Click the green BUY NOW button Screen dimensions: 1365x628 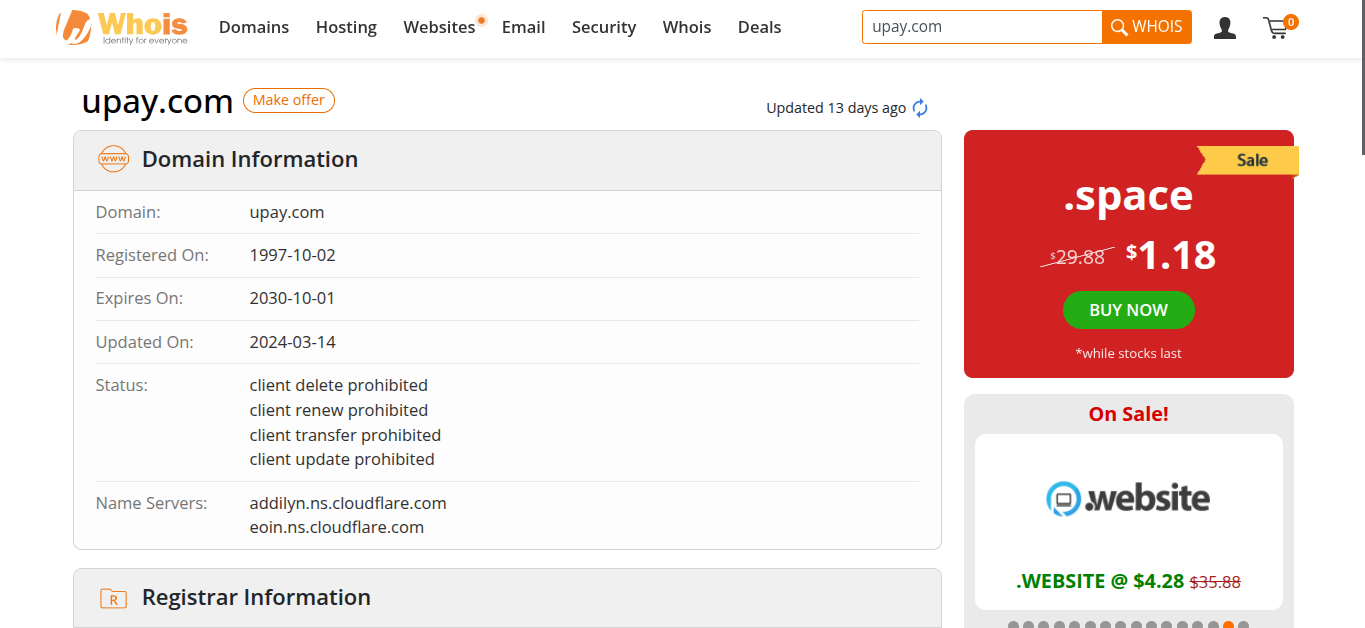[x=1128, y=310]
